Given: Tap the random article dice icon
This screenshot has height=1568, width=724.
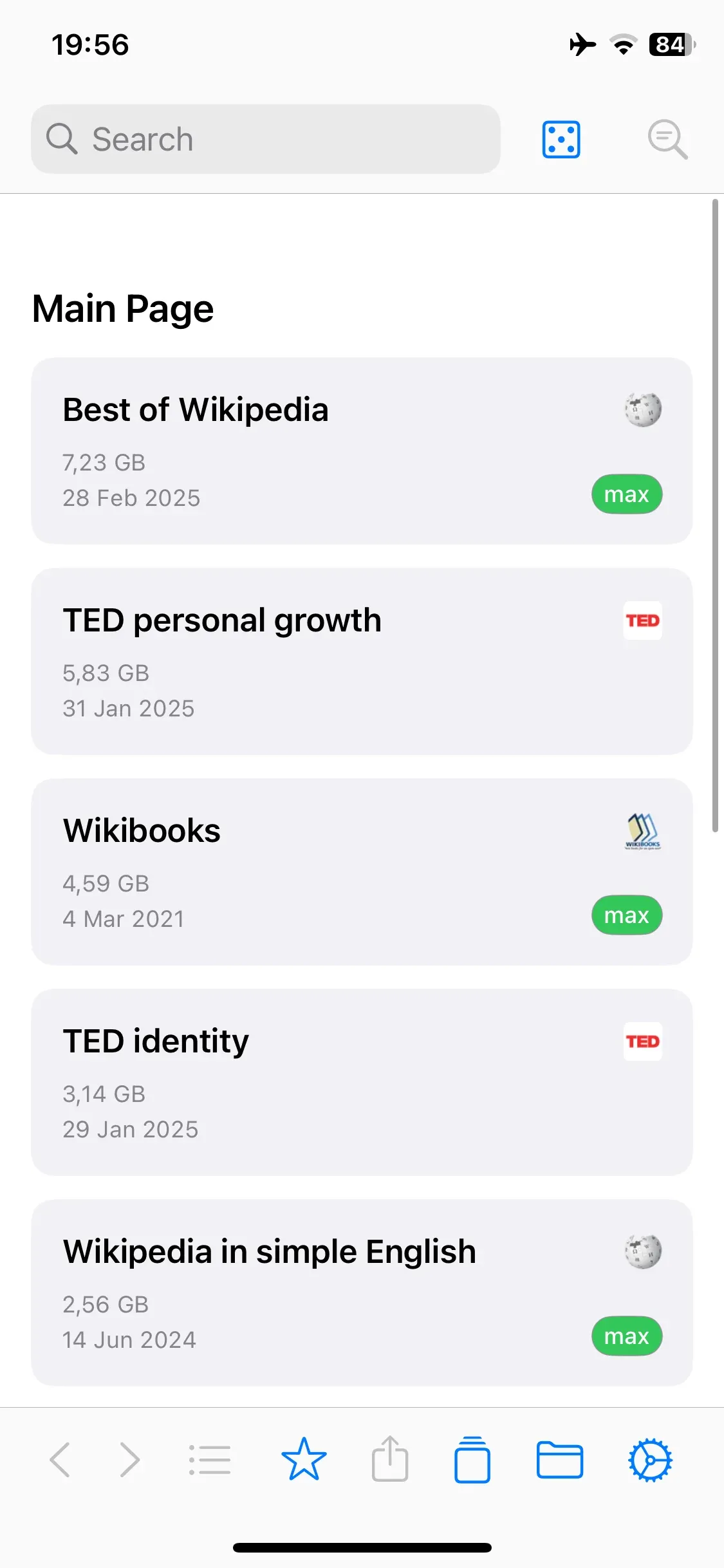Looking at the screenshot, I should point(561,139).
